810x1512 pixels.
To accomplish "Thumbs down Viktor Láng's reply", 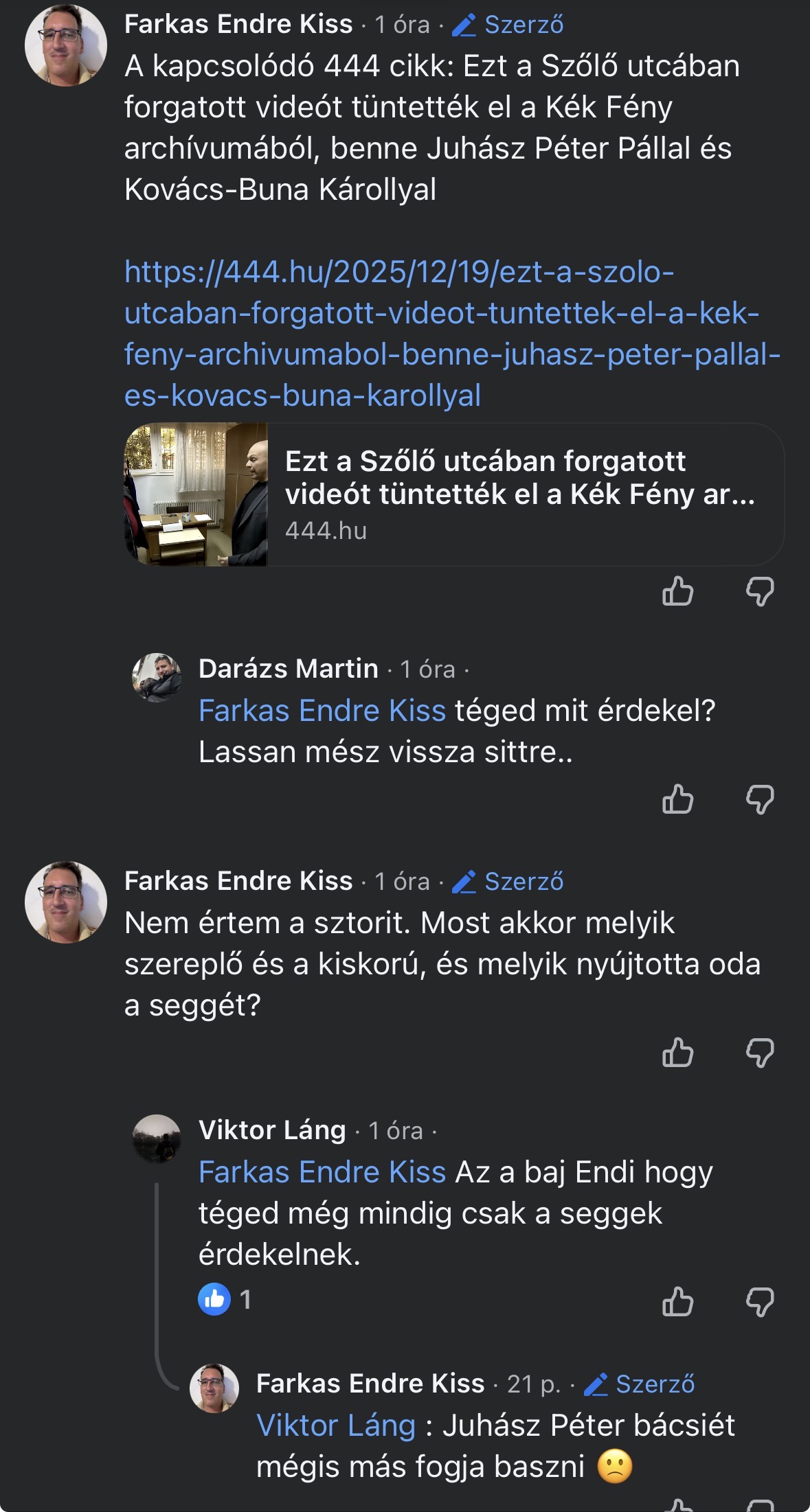I will (x=760, y=1302).
